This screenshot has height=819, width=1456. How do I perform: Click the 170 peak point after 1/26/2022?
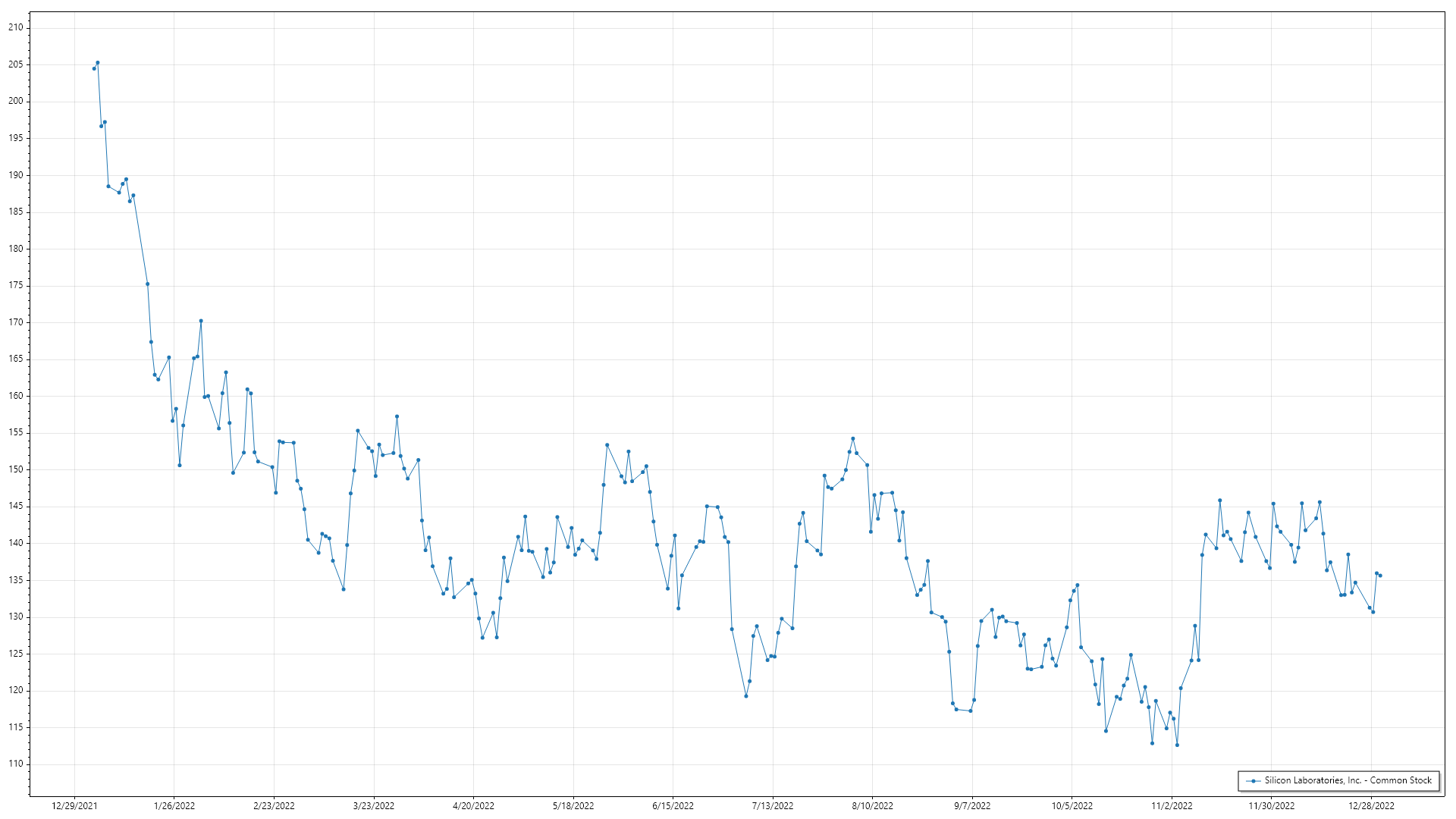coord(201,321)
